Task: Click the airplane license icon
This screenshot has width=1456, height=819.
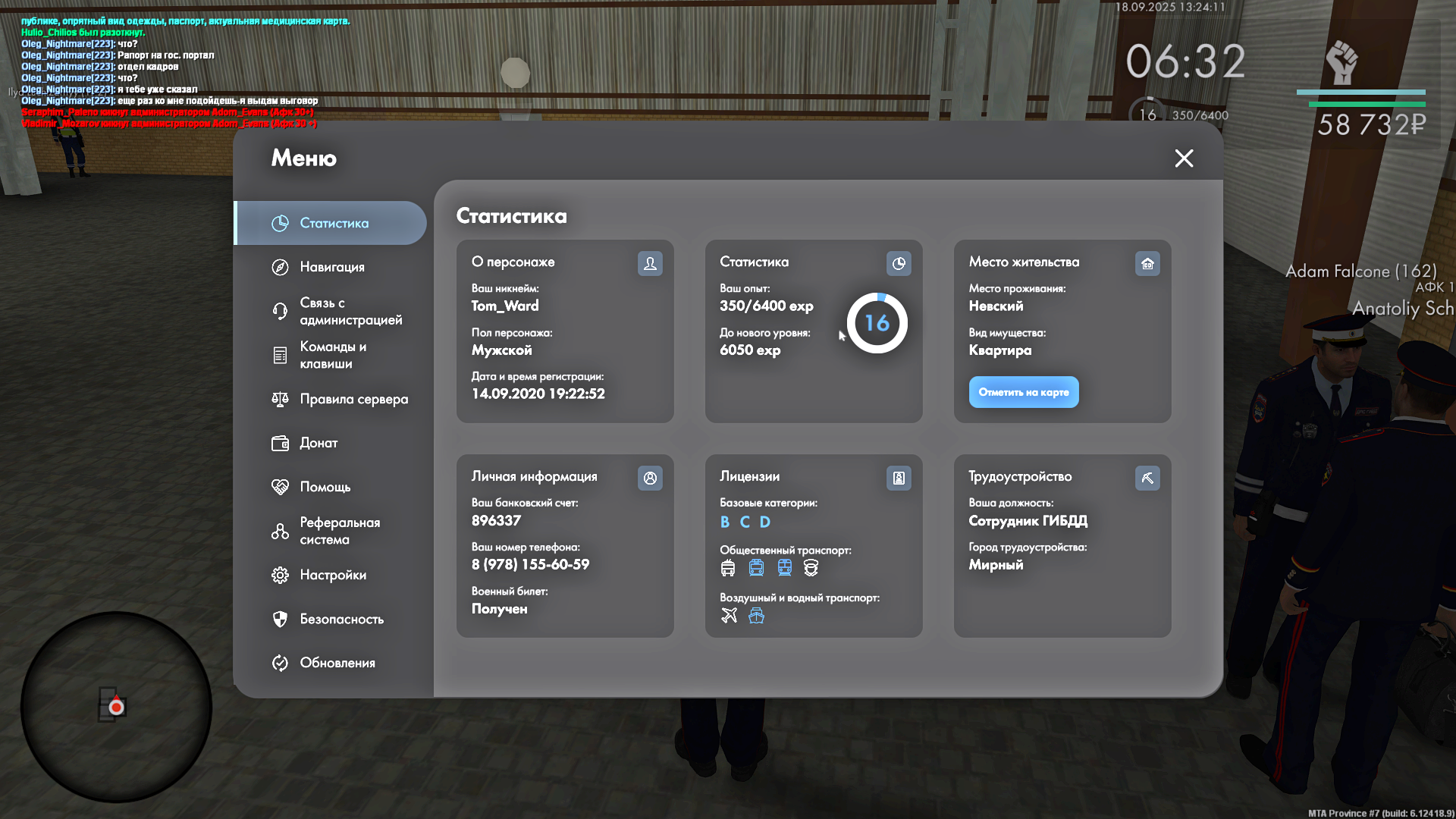Action: pyautogui.click(x=729, y=615)
